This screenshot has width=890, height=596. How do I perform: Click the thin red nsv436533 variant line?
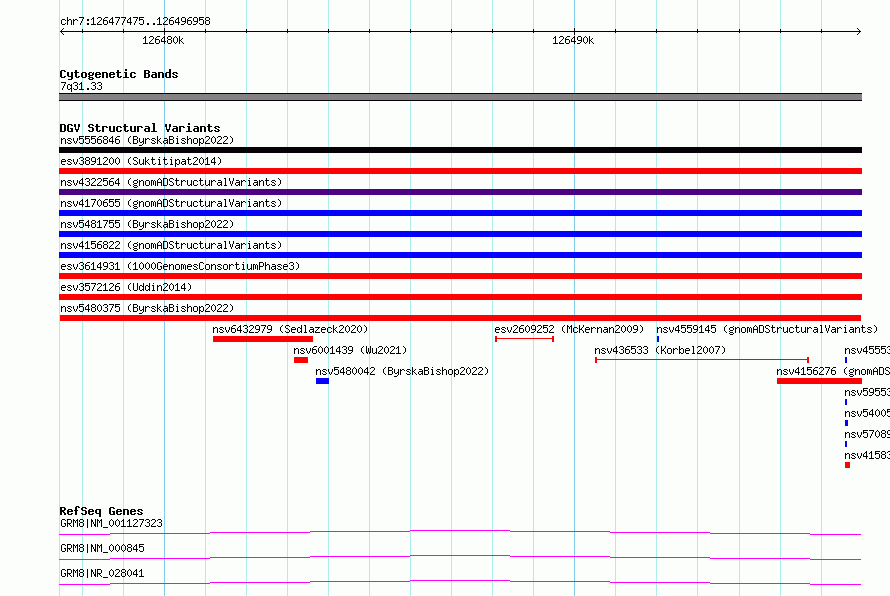pos(702,360)
